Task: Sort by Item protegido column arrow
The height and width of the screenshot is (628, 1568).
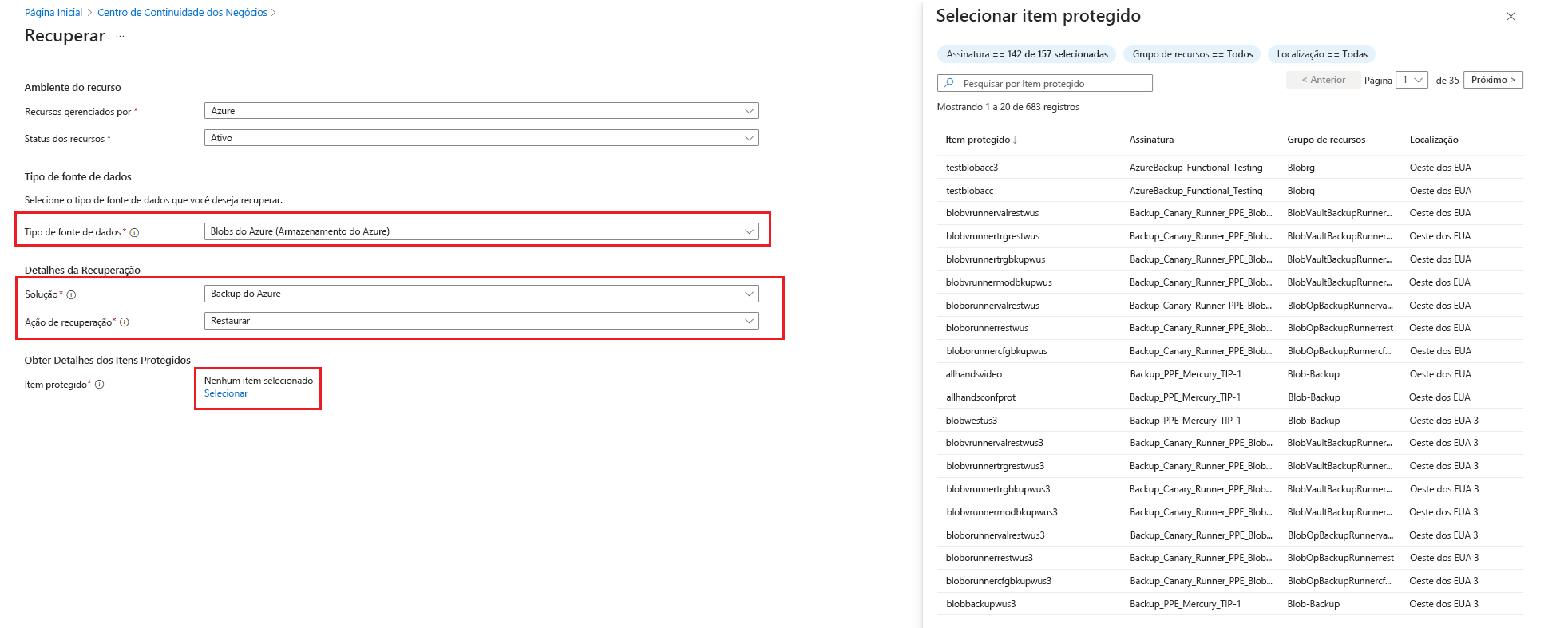Action: pos(1015,140)
